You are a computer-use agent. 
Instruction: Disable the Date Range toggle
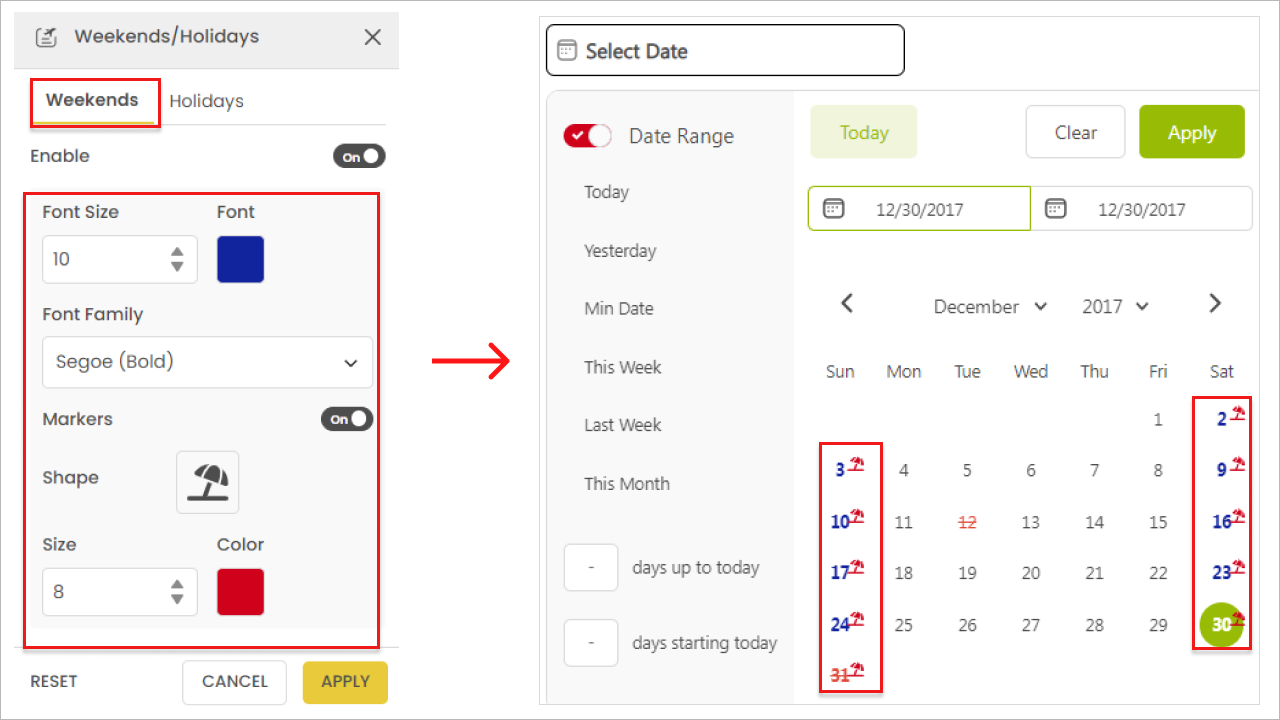point(588,136)
